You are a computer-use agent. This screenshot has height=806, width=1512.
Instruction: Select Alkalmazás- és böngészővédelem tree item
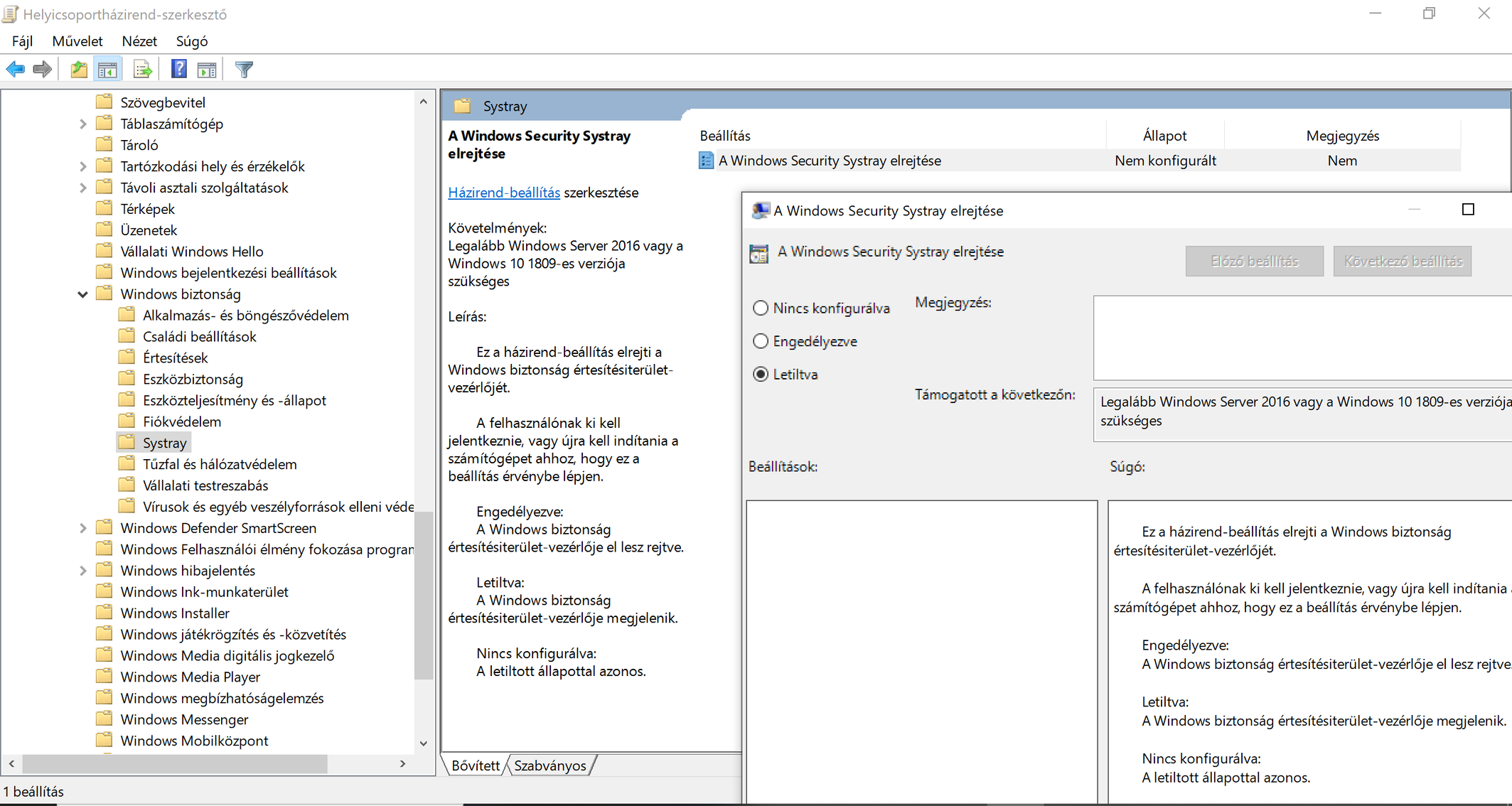click(x=245, y=315)
